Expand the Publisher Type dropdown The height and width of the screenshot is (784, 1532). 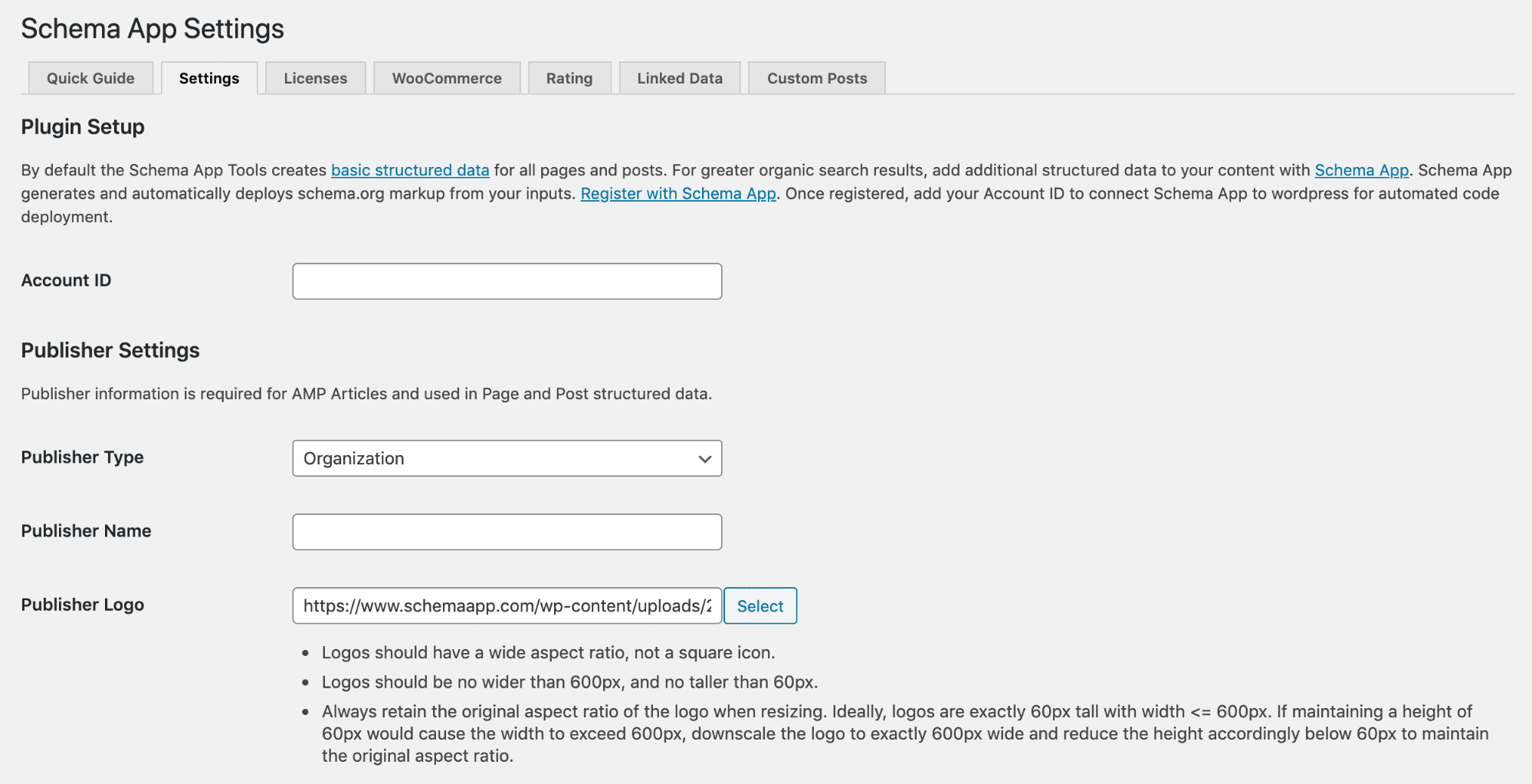pos(507,458)
